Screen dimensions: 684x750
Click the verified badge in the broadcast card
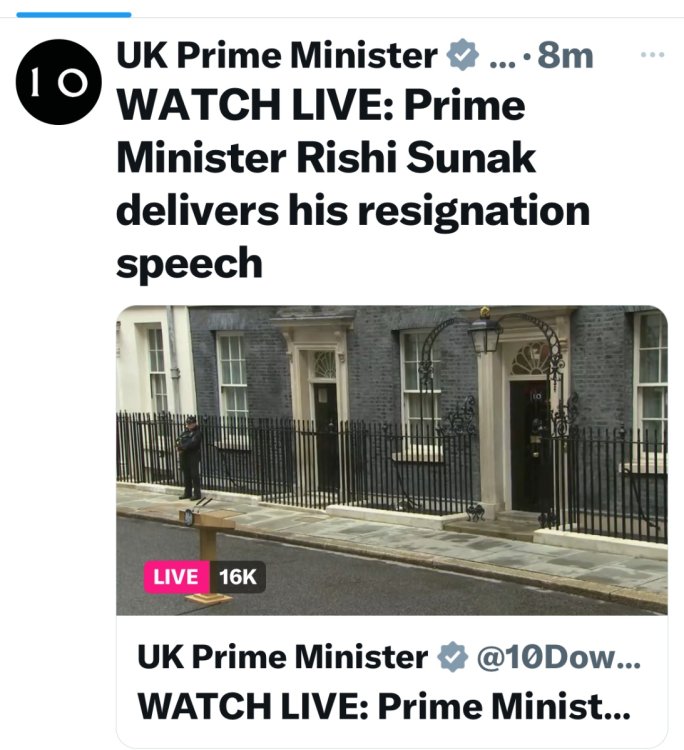point(454,657)
